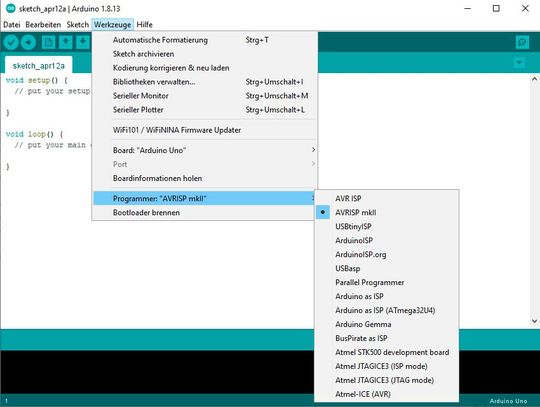
Task: Open Serieller Plotter
Action: tap(205, 110)
